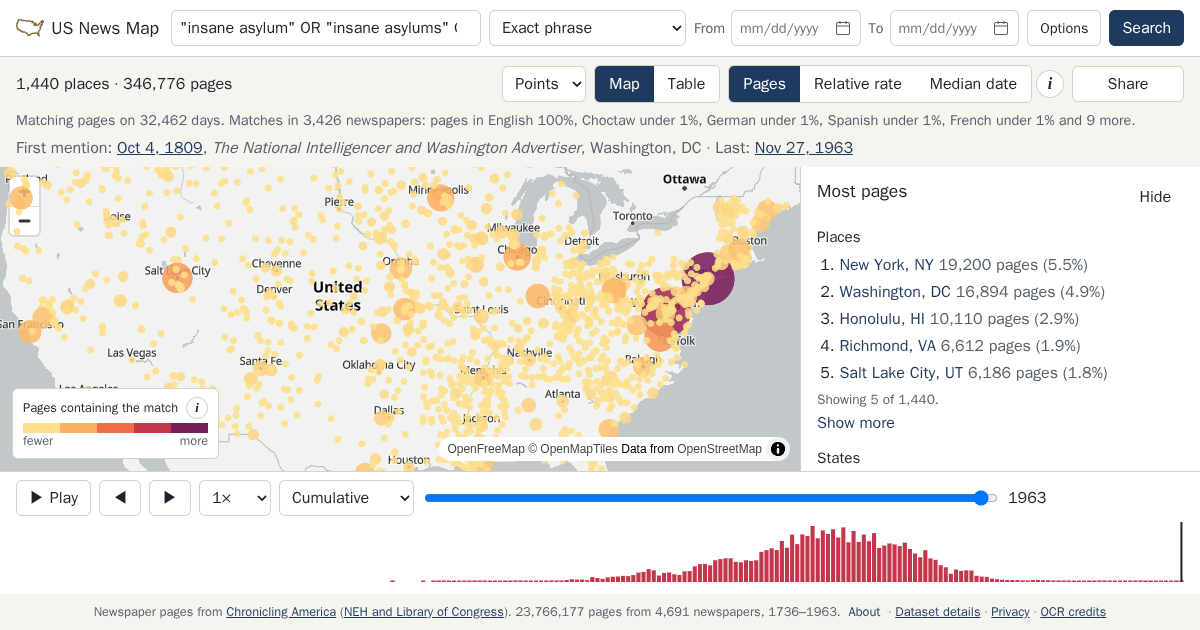
Task: Click the Search button
Action: [x=1146, y=28]
